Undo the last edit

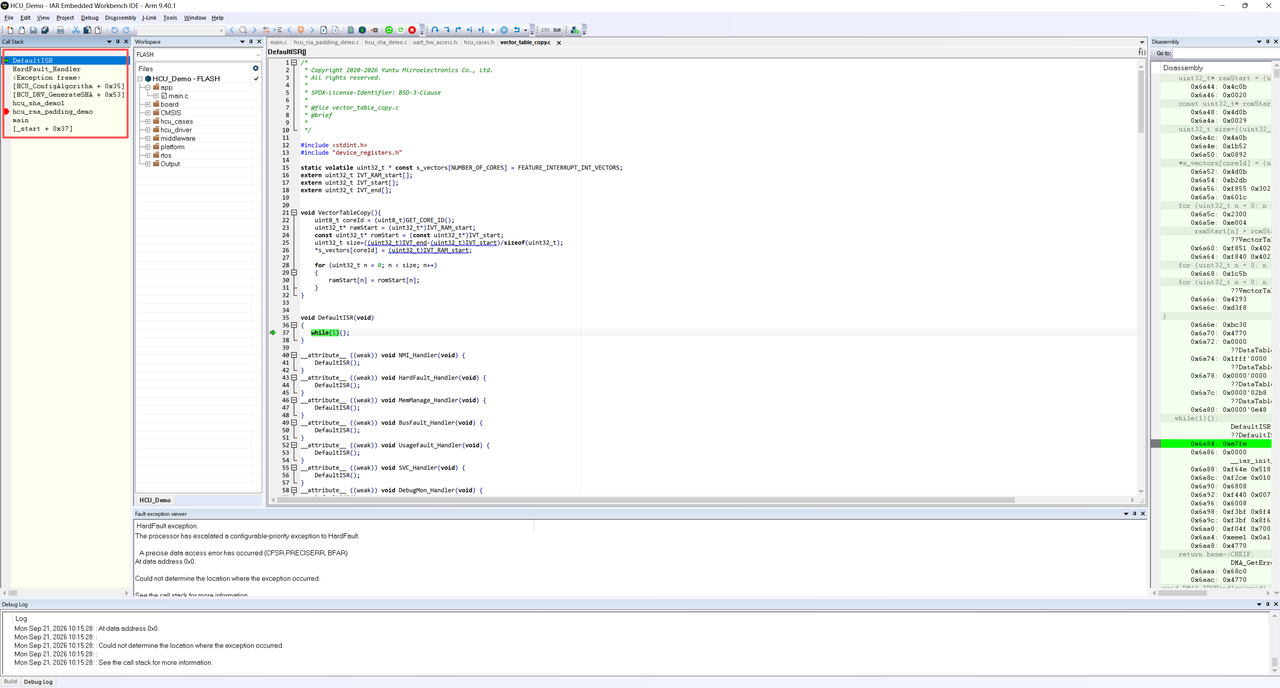coord(114,30)
